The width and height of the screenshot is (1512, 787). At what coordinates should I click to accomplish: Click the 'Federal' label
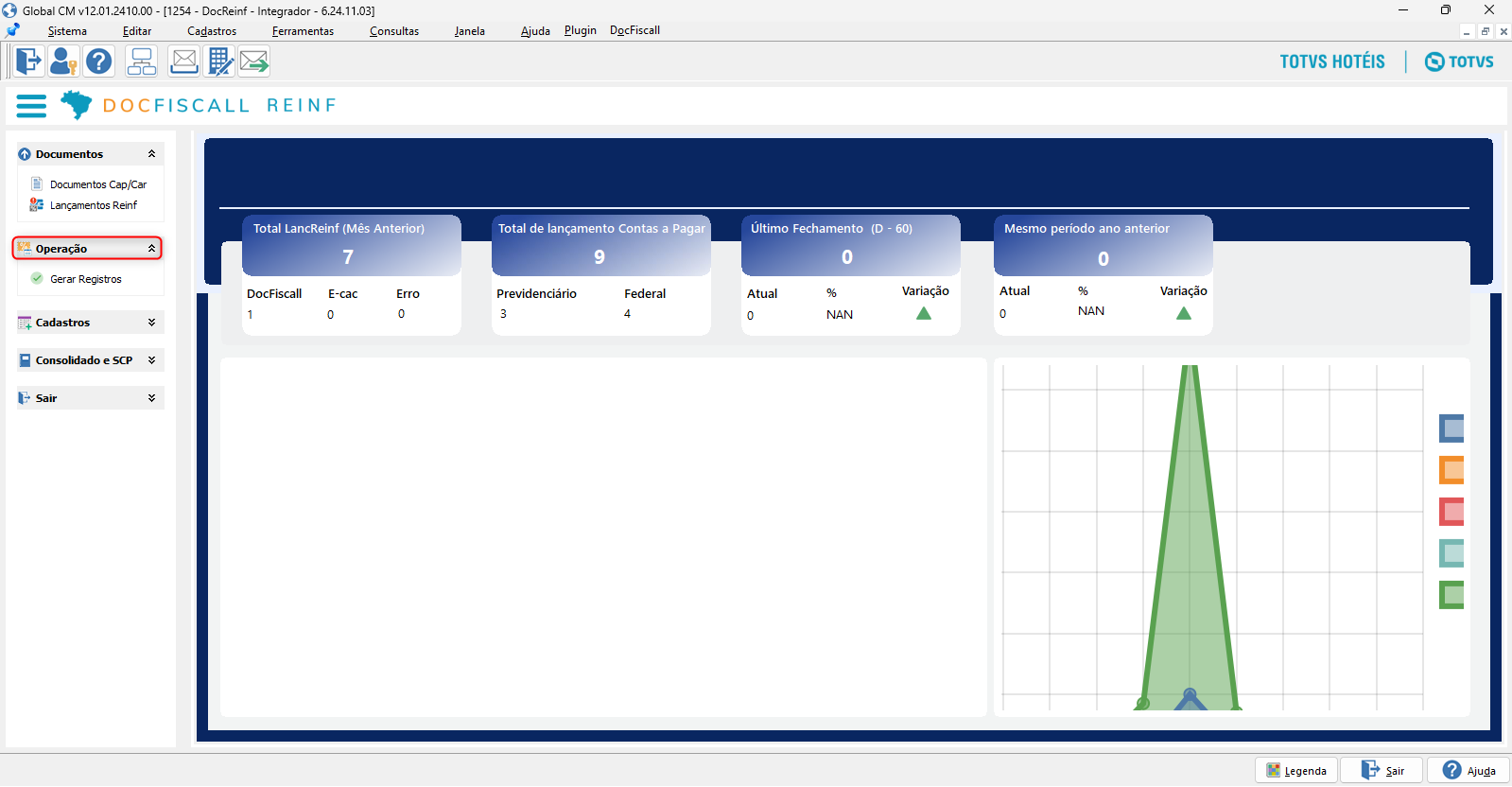pyautogui.click(x=645, y=293)
